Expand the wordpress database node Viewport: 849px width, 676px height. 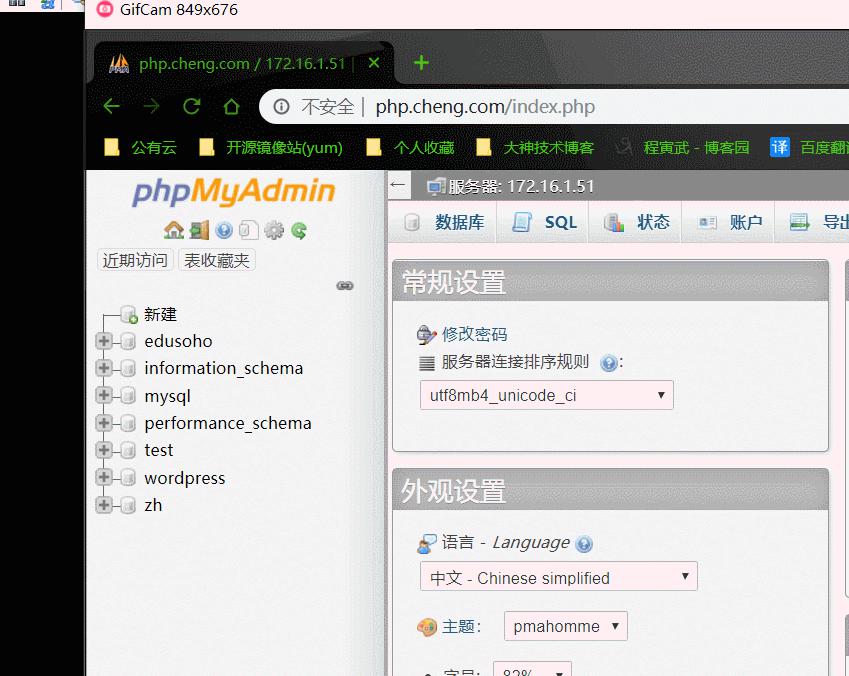tap(103, 478)
